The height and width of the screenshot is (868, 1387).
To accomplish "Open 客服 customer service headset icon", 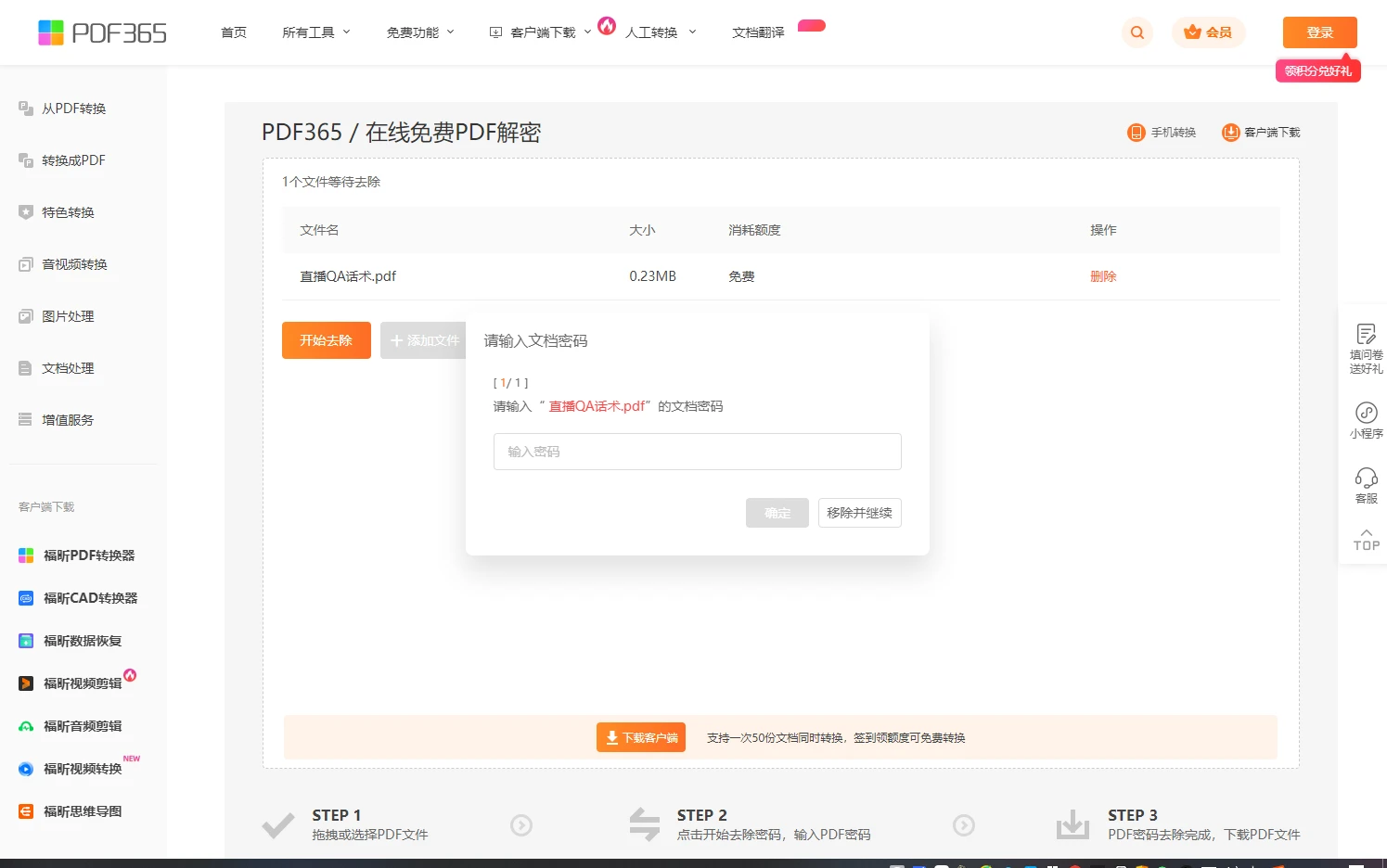I will point(1366,485).
